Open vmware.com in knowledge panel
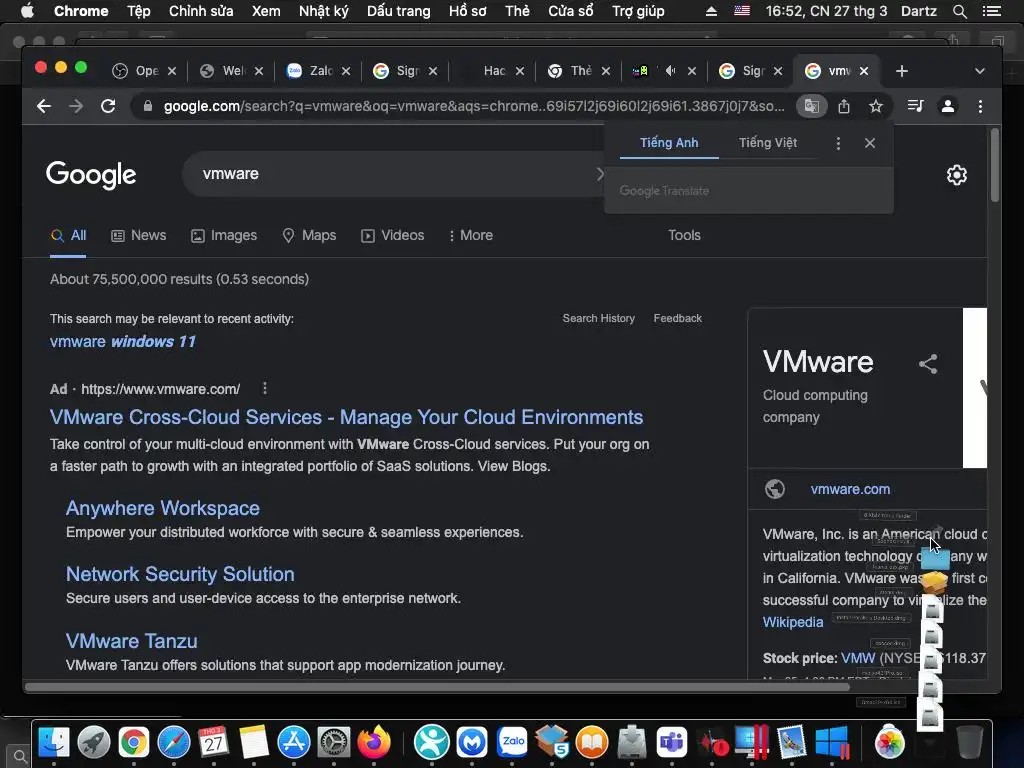Screen dimensions: 1024x768 [850, 489]
